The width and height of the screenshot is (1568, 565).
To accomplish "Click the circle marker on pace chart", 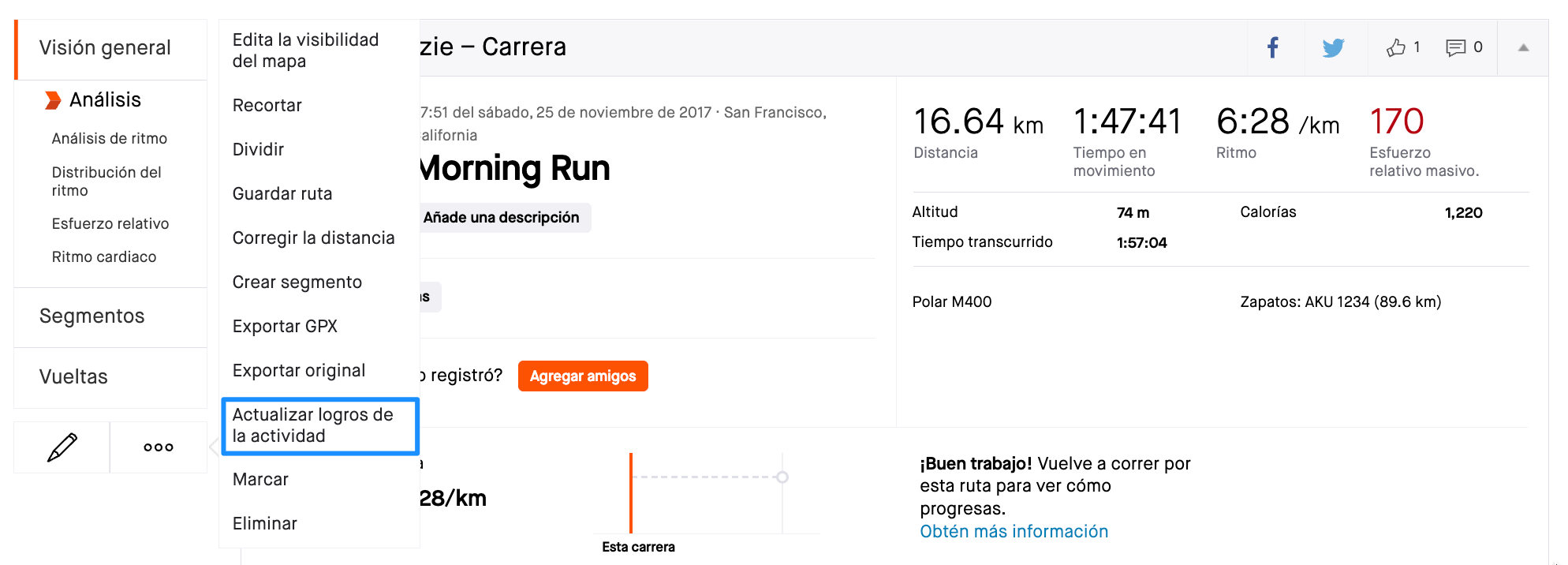I will point(782,477).
